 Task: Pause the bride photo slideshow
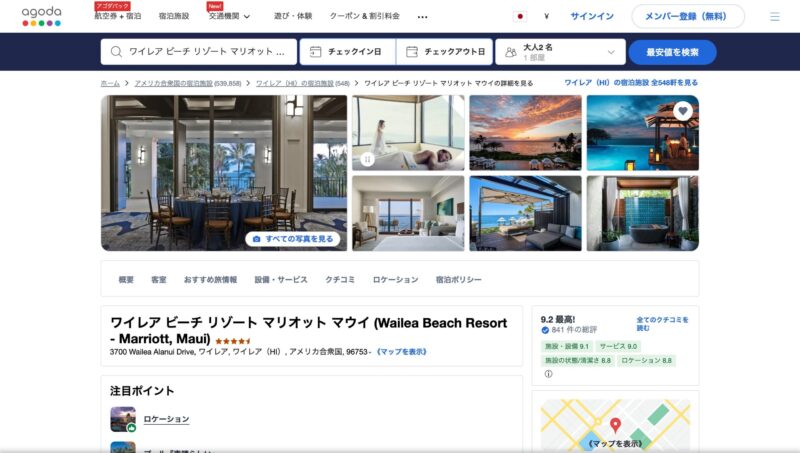tap(367, 159)
